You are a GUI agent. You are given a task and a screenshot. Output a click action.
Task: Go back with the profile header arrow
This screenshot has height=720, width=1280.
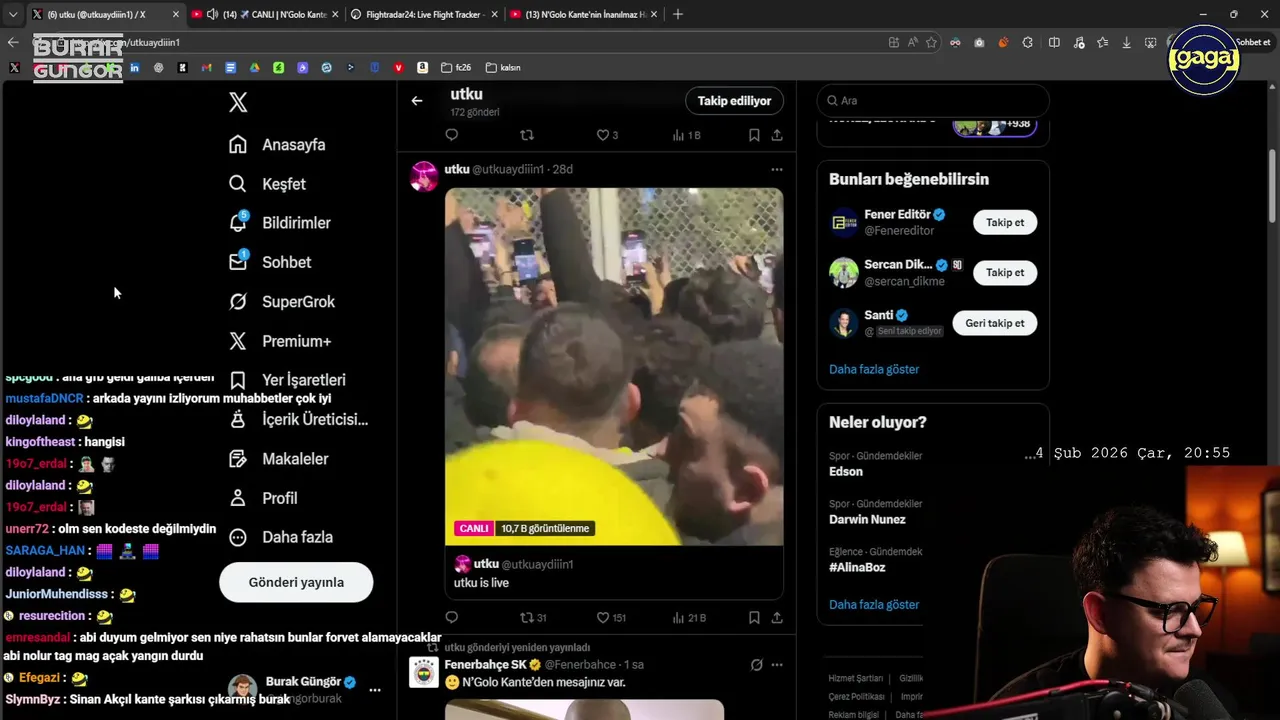[417, 101]
